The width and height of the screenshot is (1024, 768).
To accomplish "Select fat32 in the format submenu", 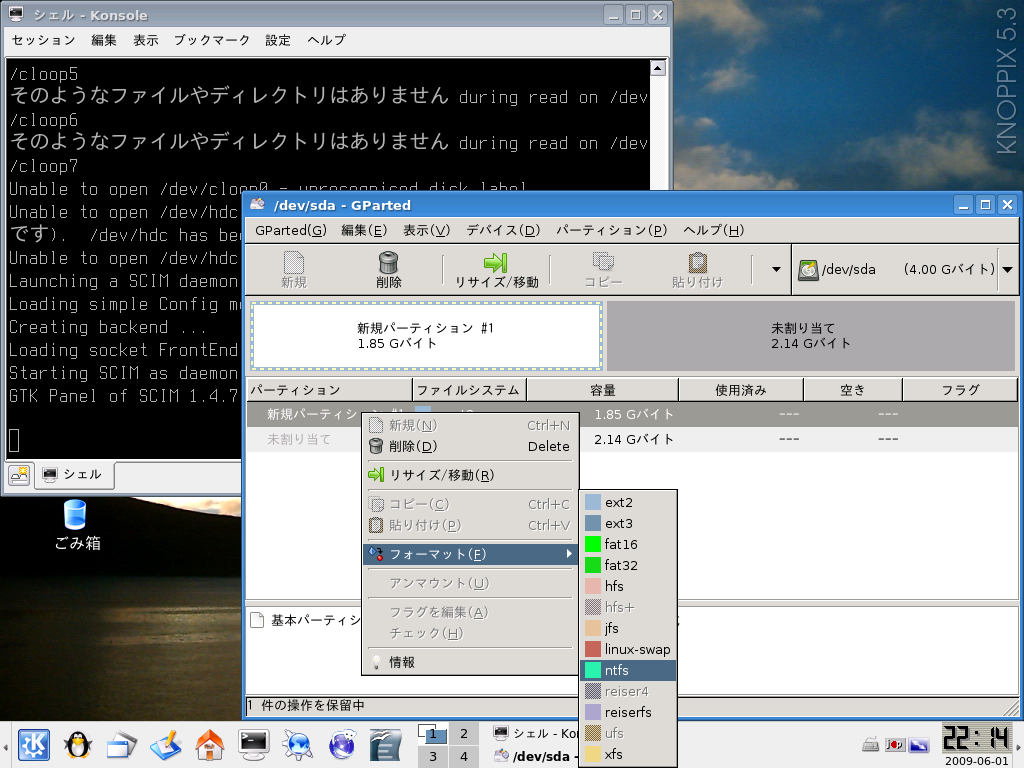I will click(628, 565).
